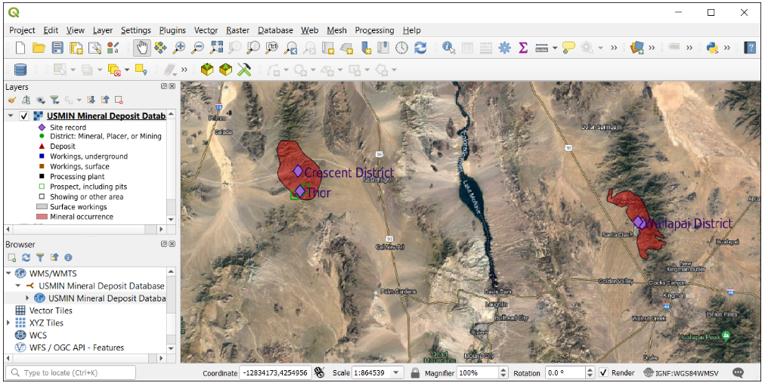Open Data Source Manager database icon

point(21,70)
